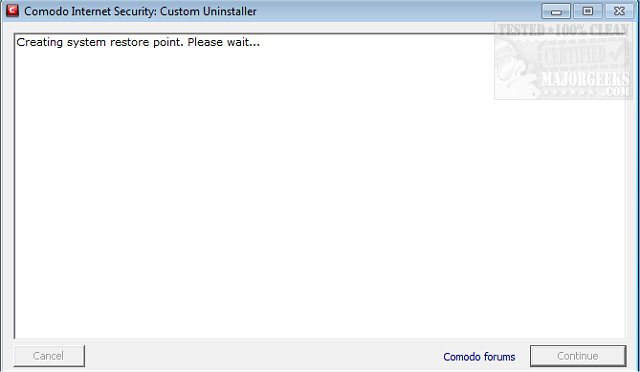Click the Comodo red shield title icon
Viewport: 640px width, 372px height.
[x=12, y=11]
